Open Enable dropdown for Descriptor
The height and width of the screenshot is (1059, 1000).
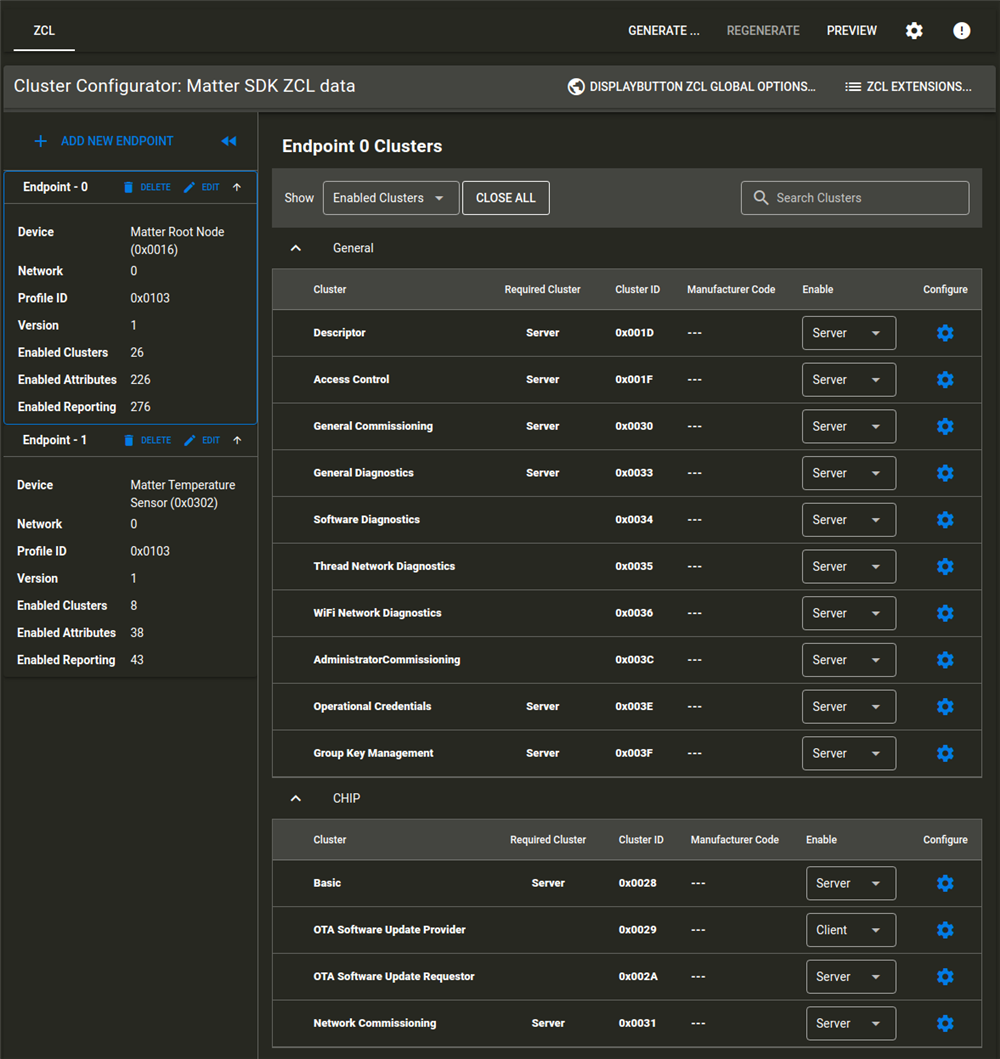point(849,333)
